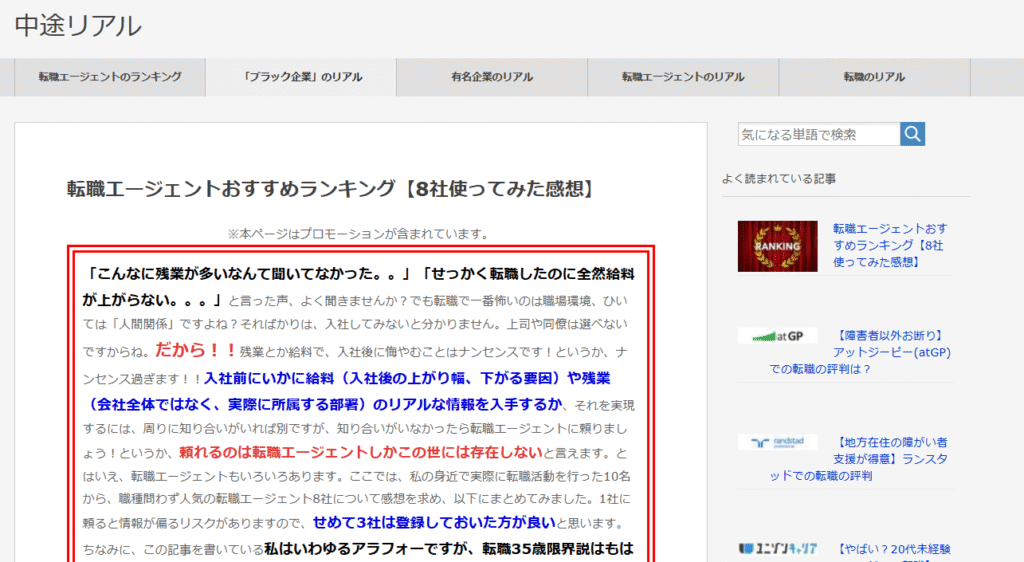The image size is (1024, 562).
Task: Open 転職エージェントのランキング nav tab
Action: pos(110,77)
